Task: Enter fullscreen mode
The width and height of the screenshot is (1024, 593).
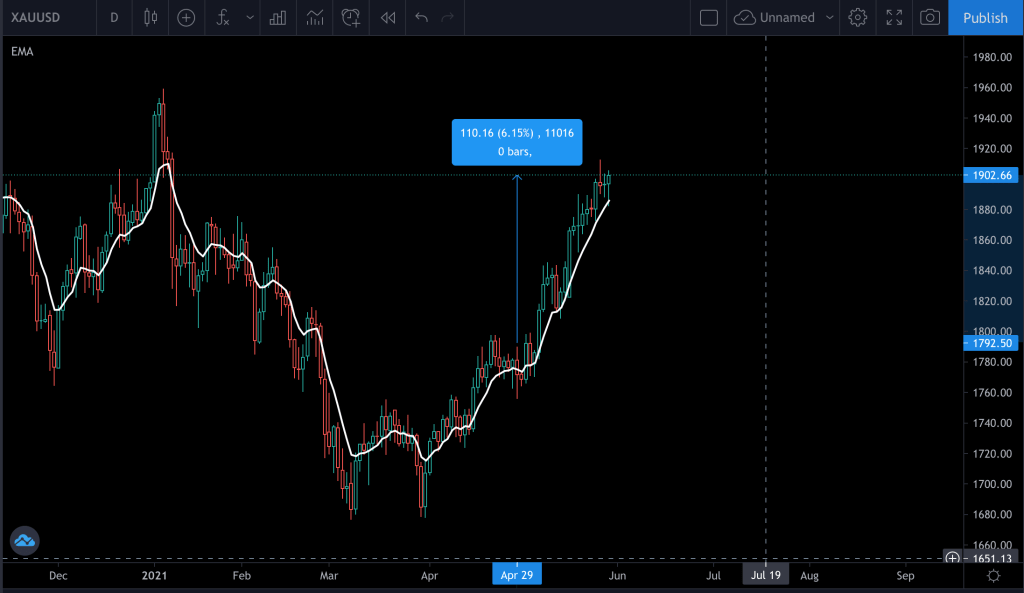Action: [x=894, y=17]
